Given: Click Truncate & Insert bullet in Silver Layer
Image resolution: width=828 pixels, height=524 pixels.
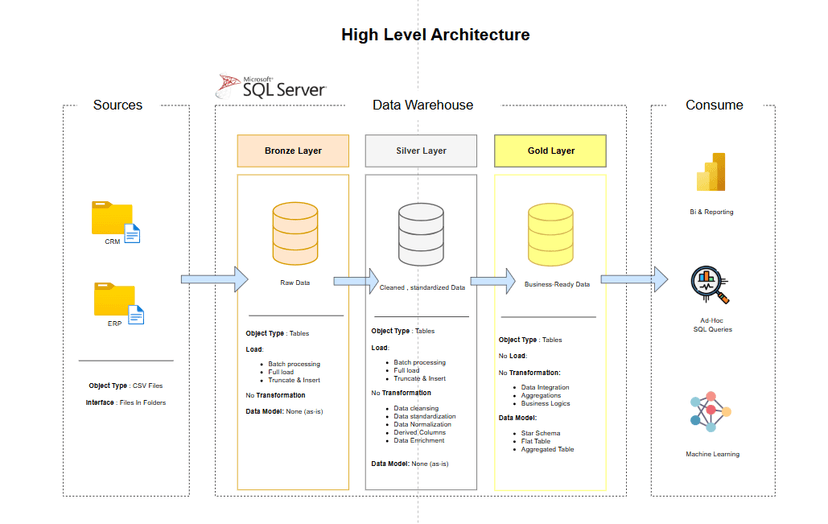Looking at the screenshot, I should click(420, 378).
